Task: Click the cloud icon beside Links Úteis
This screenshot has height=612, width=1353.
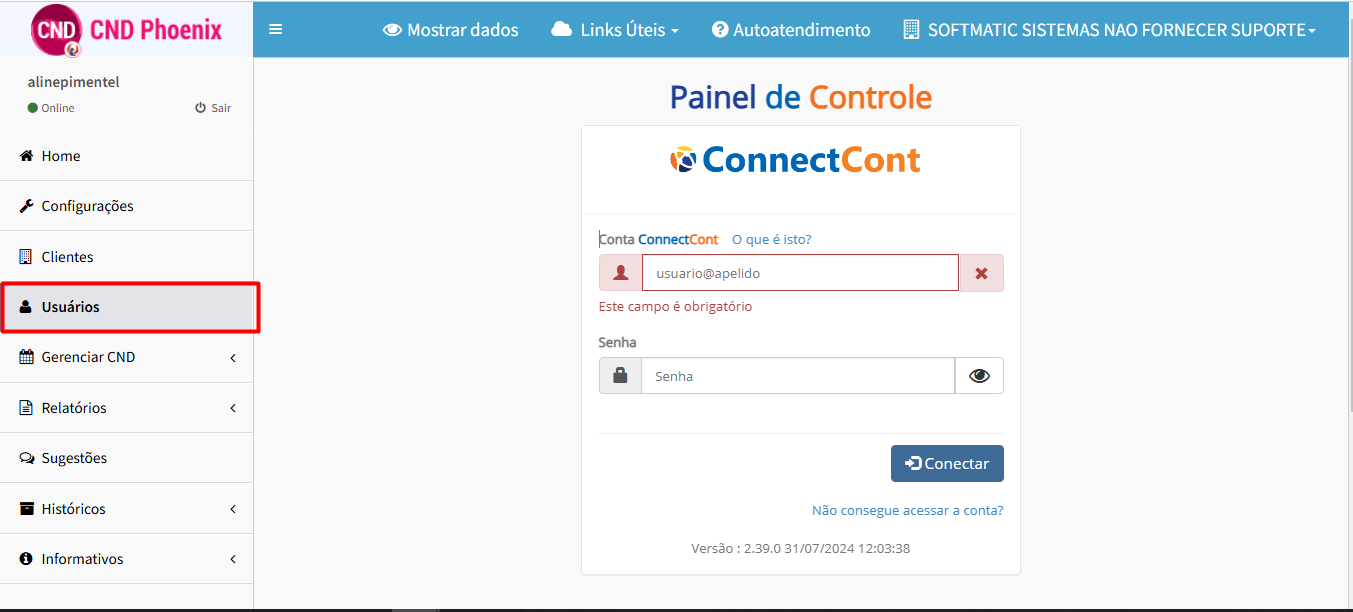Action: click(561, 30)
